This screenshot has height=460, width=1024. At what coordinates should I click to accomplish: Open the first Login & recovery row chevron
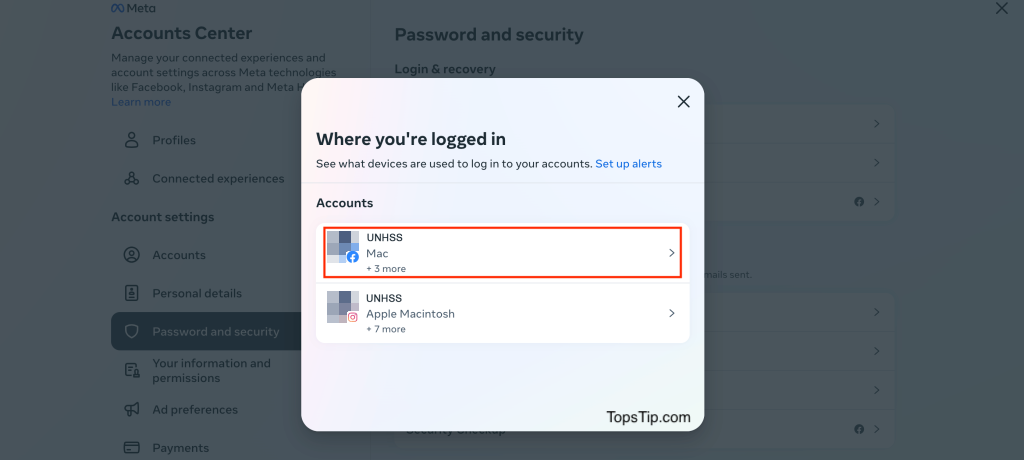(x=877, y=124)
